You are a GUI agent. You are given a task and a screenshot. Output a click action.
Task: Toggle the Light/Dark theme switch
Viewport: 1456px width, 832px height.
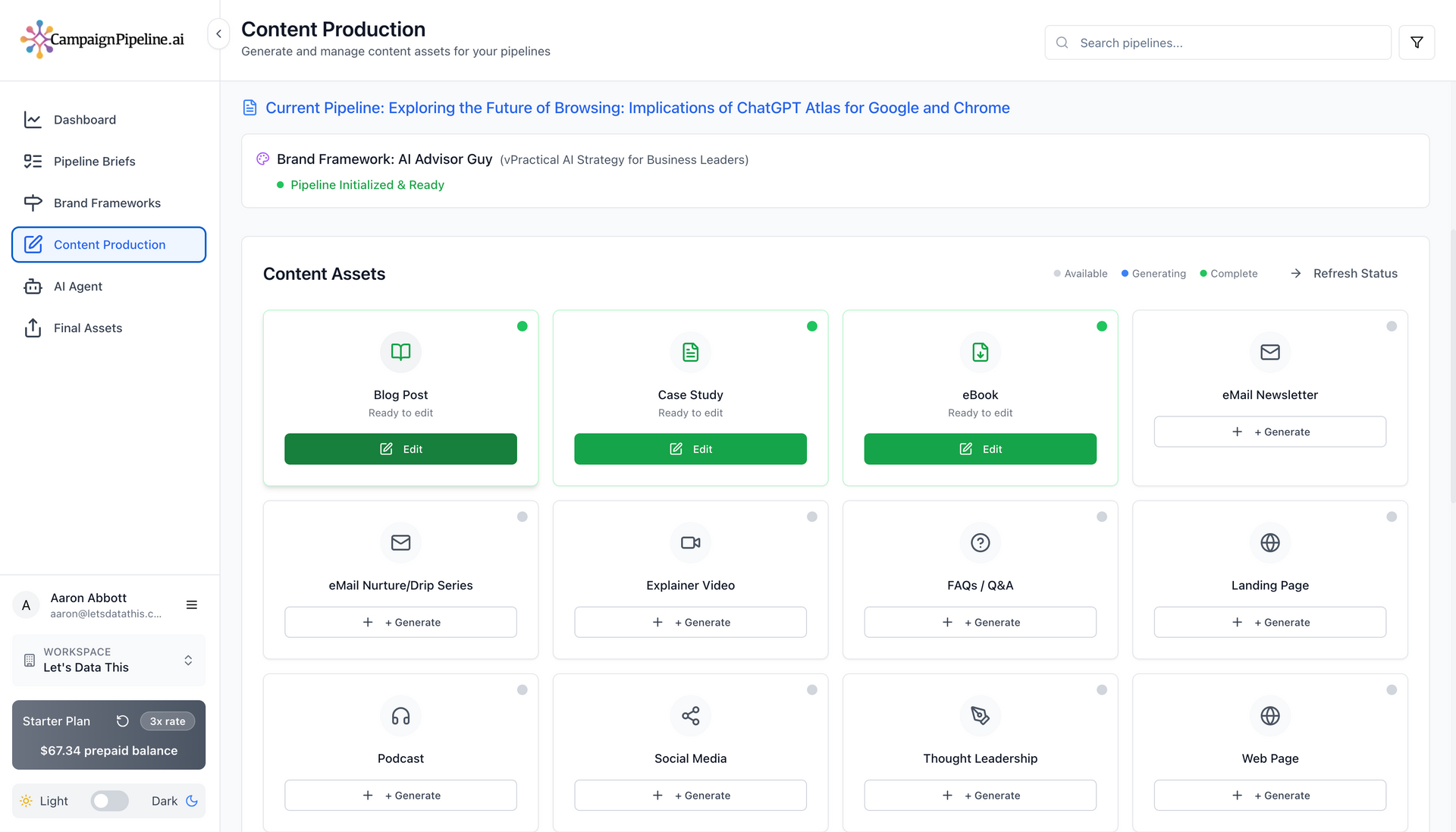coord(109,801)
